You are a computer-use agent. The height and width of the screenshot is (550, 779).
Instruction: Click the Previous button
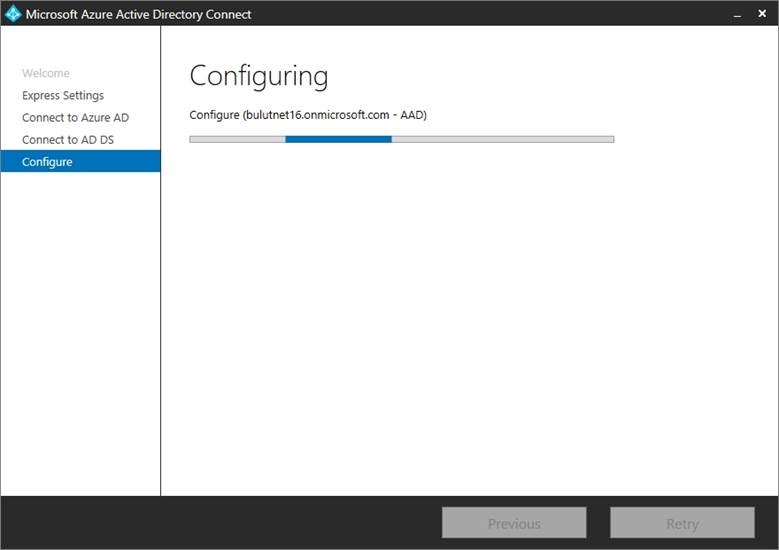[x=514, y=523]
